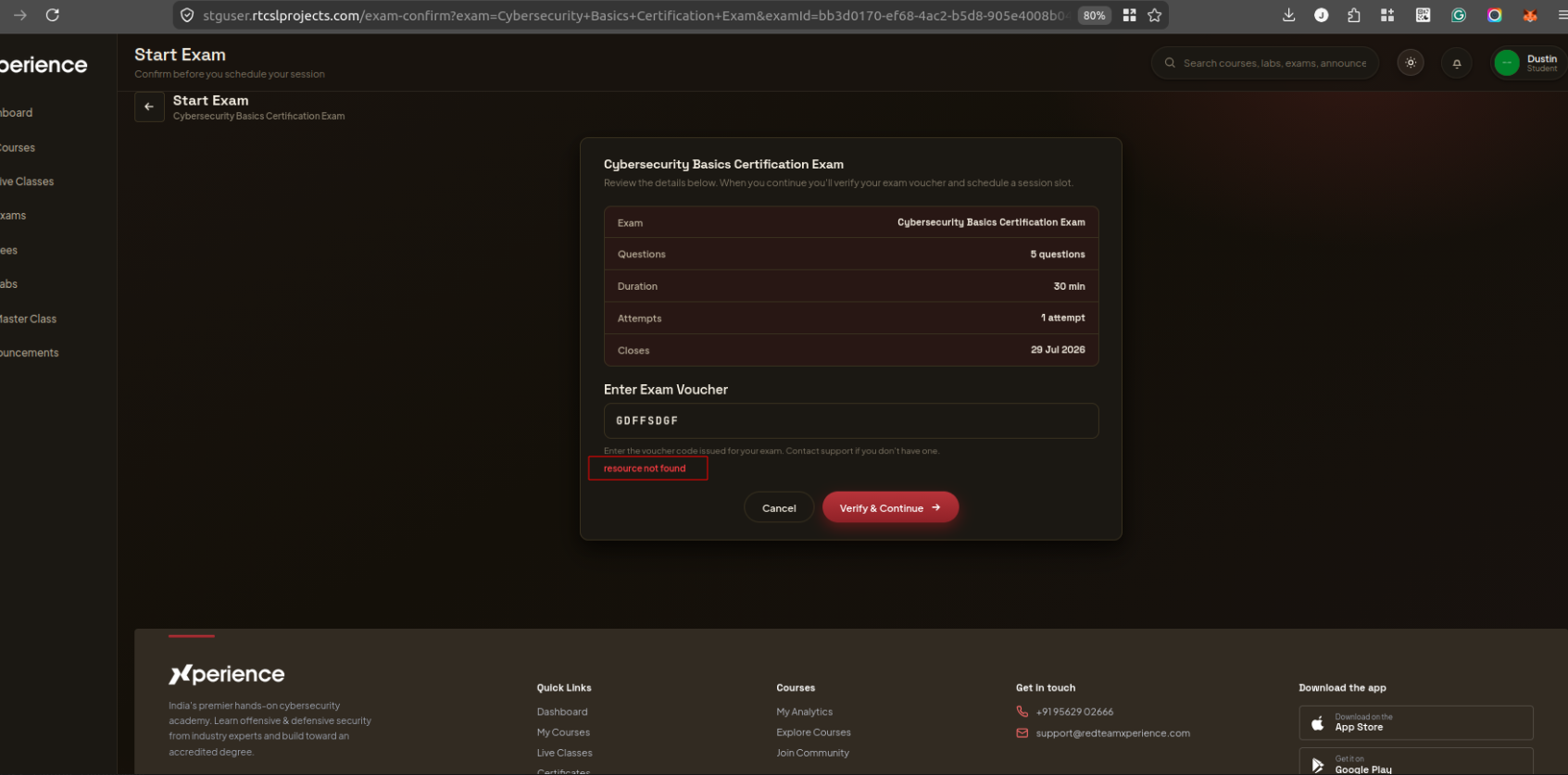The height and width of the screenshot is (775, 1568).
Task: Click the phone icon in Get in touch
Action: click(1022, 712)
